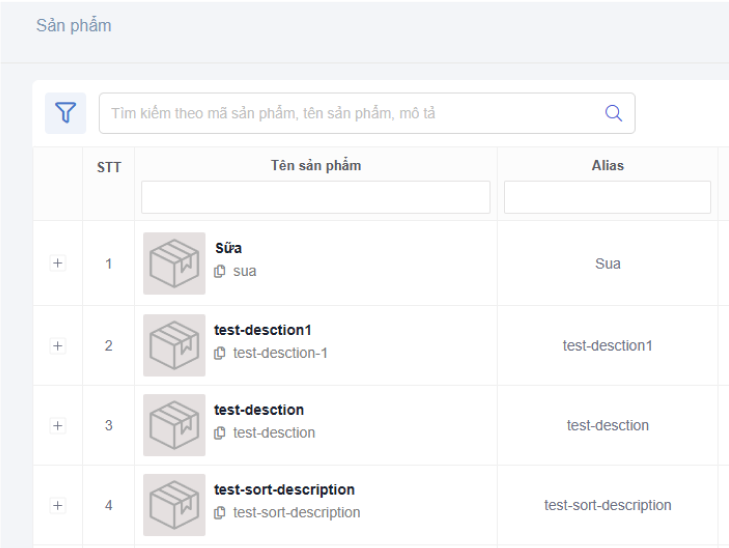The height and width of the screenshot is (548, 729).
Task: Click the Alias column filter input
Action: pyautogui.click(x=607, y=197)
